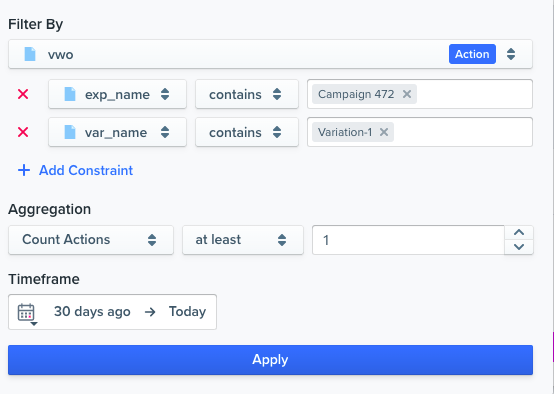
Task: Click Add Constraint link
Action: [x=86, y=170]
